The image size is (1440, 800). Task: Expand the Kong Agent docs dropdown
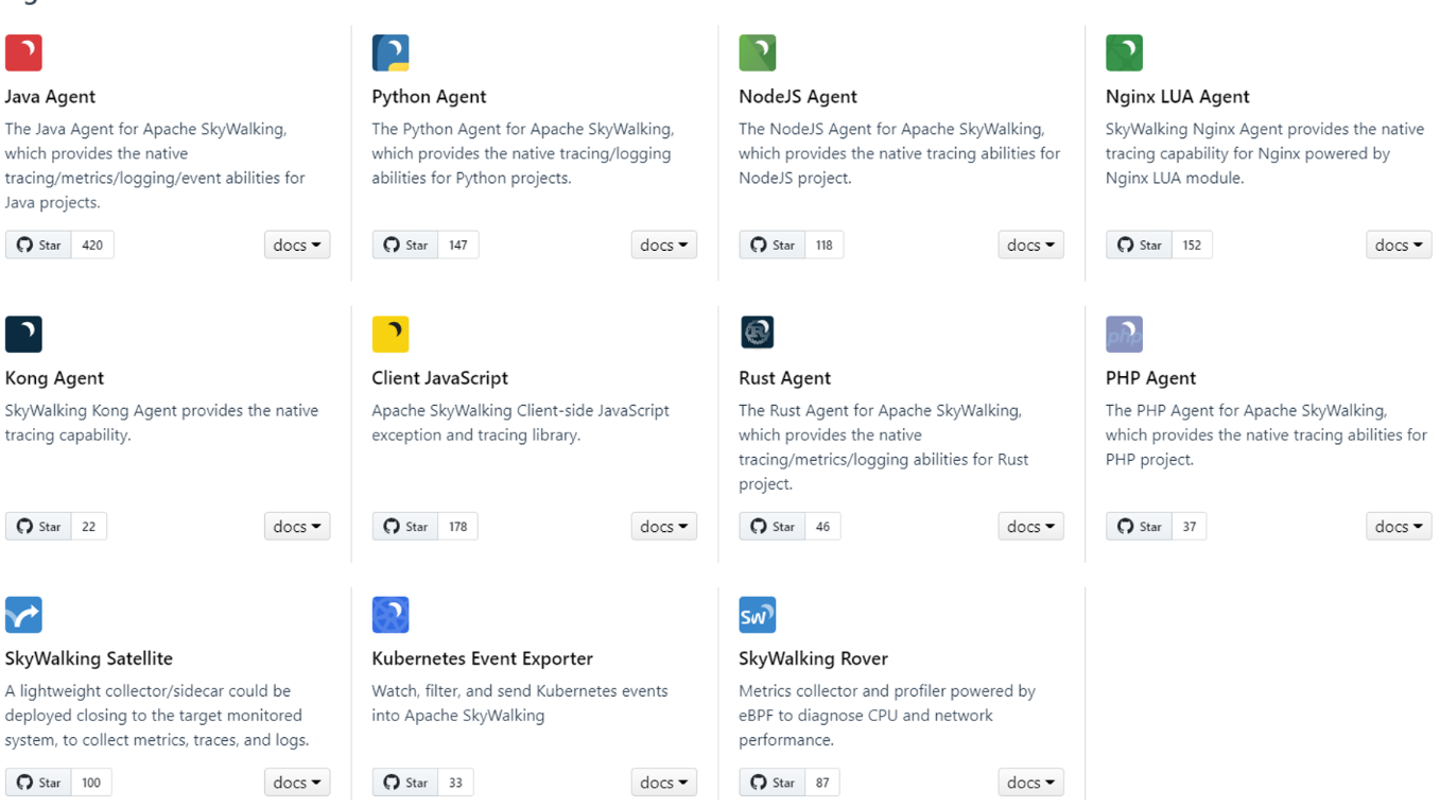pyautogui.click(x=297, y=526)
